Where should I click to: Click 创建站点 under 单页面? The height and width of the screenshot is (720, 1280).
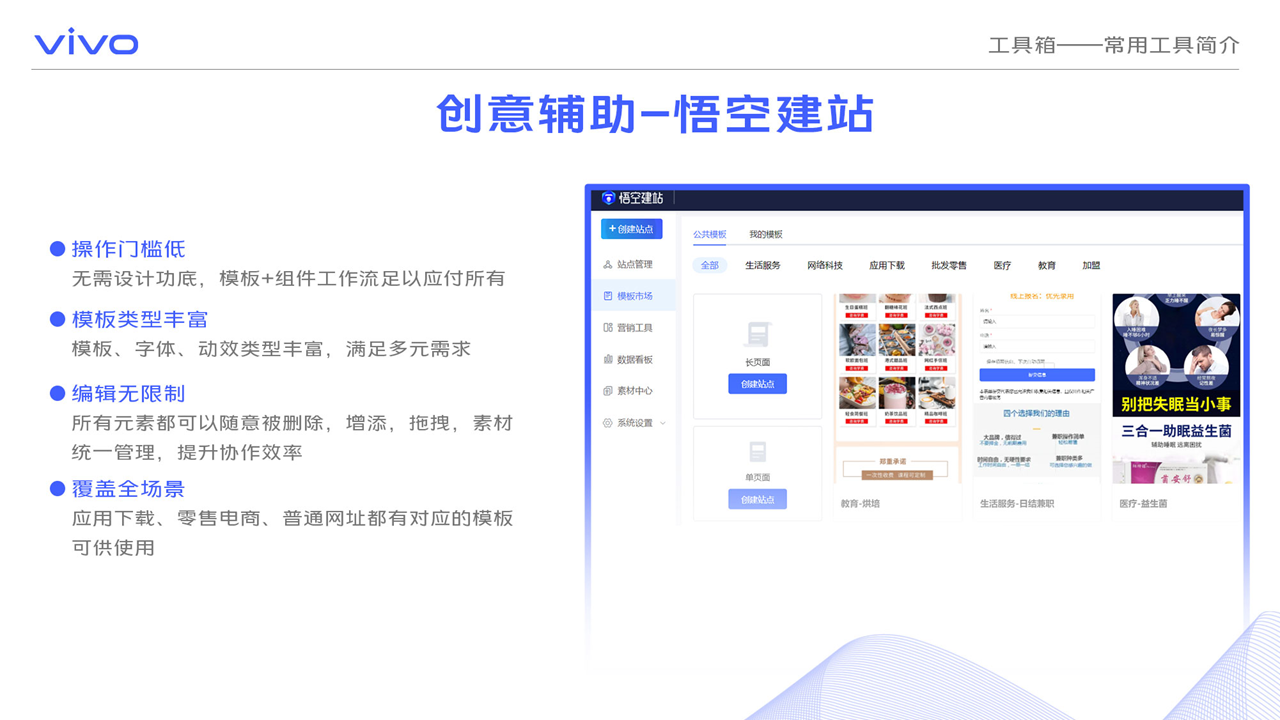click(x=757, y=499)
